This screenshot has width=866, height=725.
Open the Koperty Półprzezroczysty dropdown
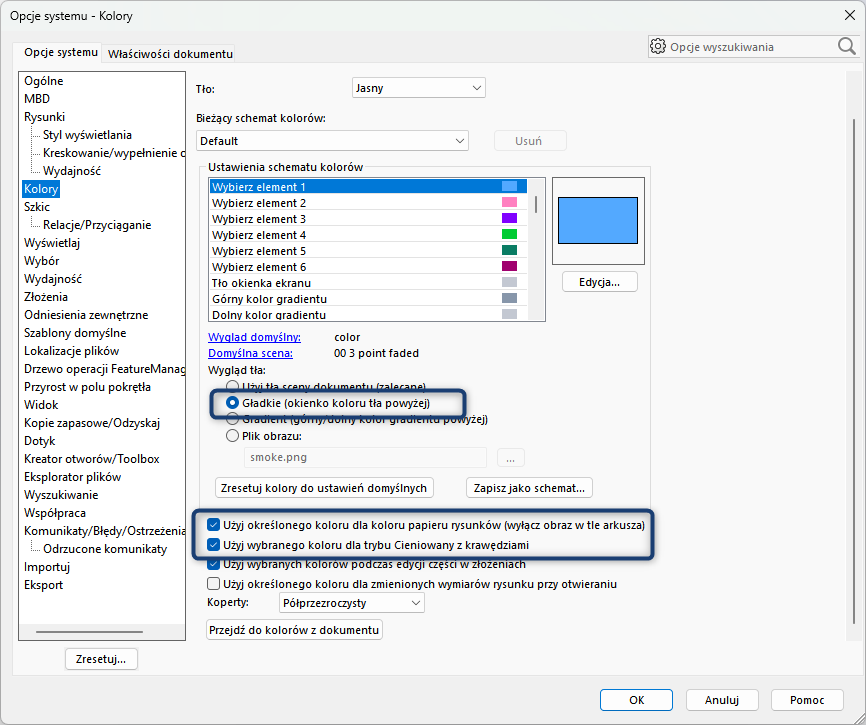(350, 602)
